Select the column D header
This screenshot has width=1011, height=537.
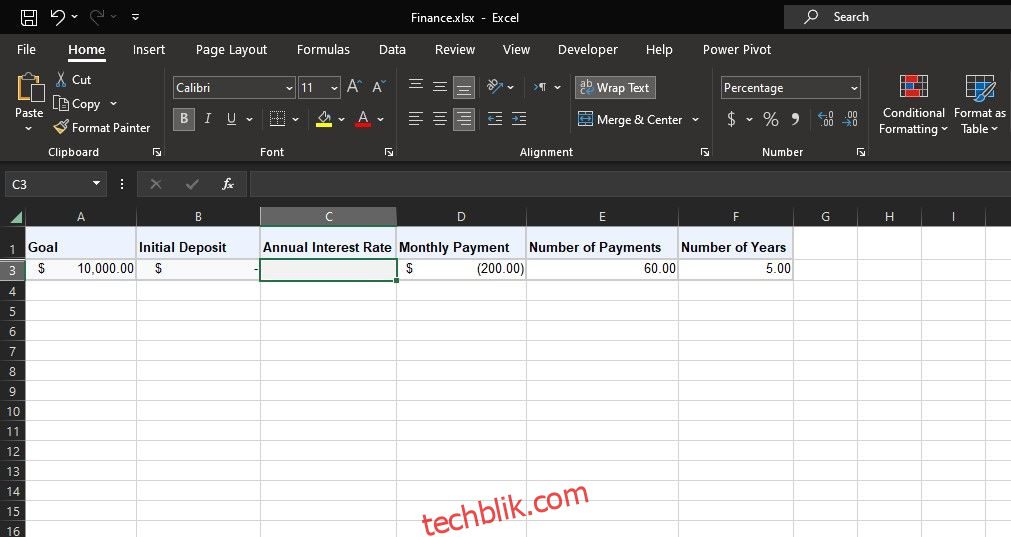(x=461, y=217)
